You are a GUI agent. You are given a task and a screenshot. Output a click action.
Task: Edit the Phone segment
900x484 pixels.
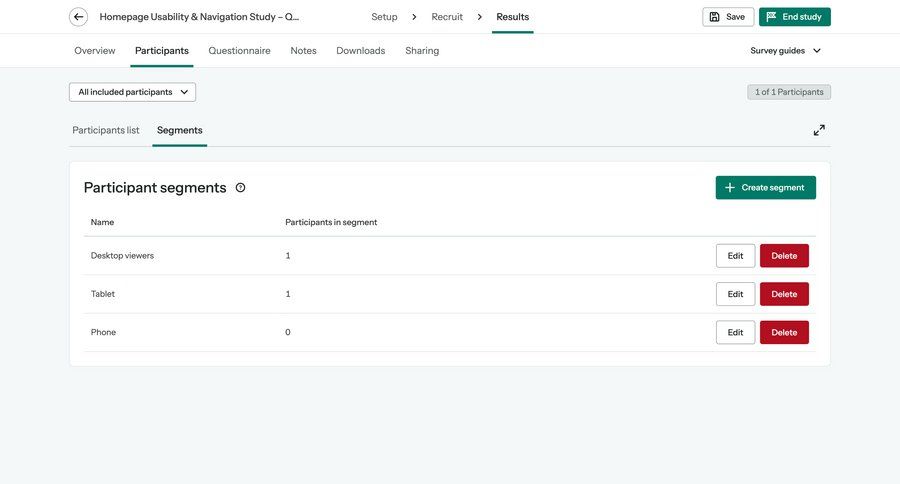click(x=735, y=332)
